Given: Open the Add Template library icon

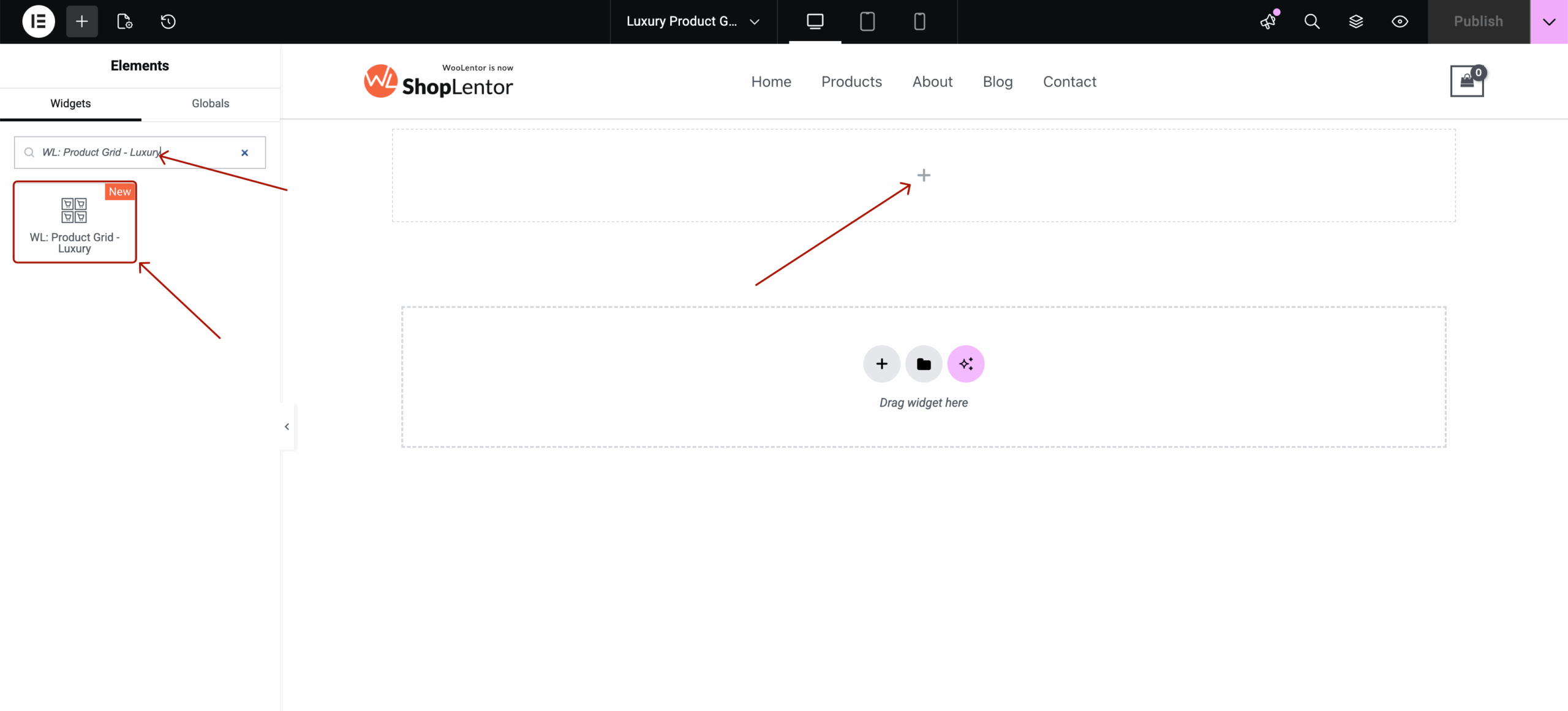Looking at the screenshot, I should coord(125,21).
